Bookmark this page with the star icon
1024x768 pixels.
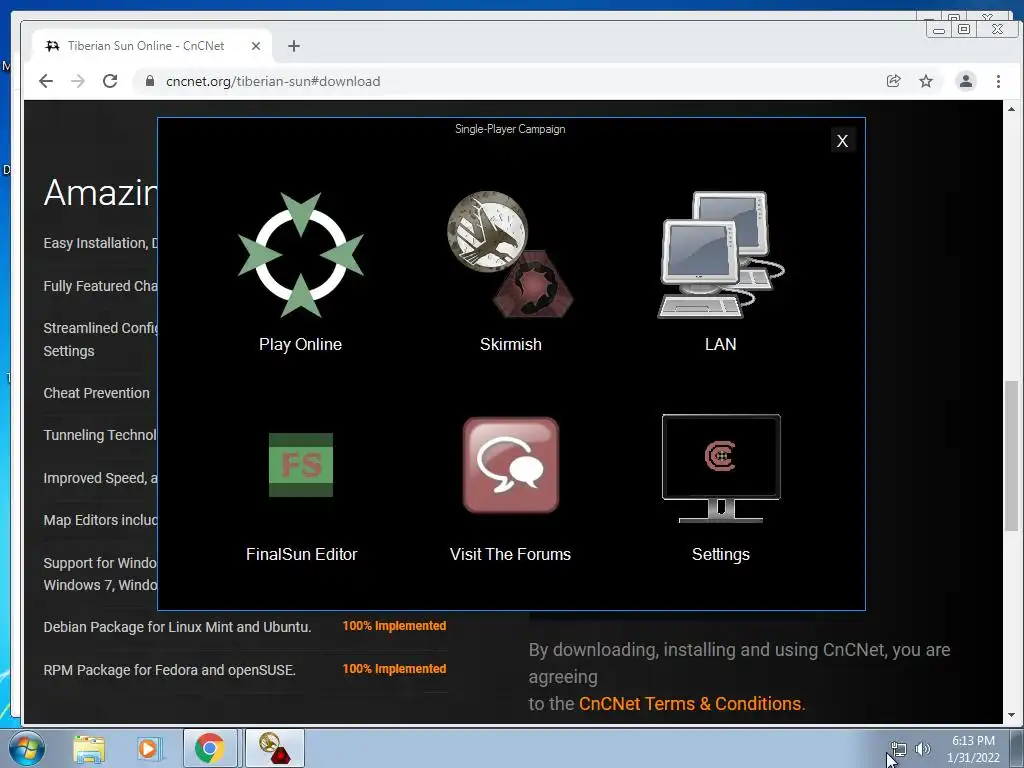[x=926, y=81]
